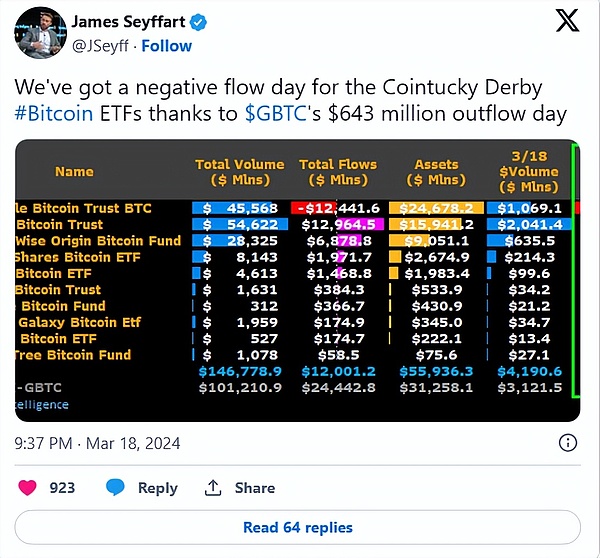Click the 923 likes count
600x558 pixels.
[62, 488]
